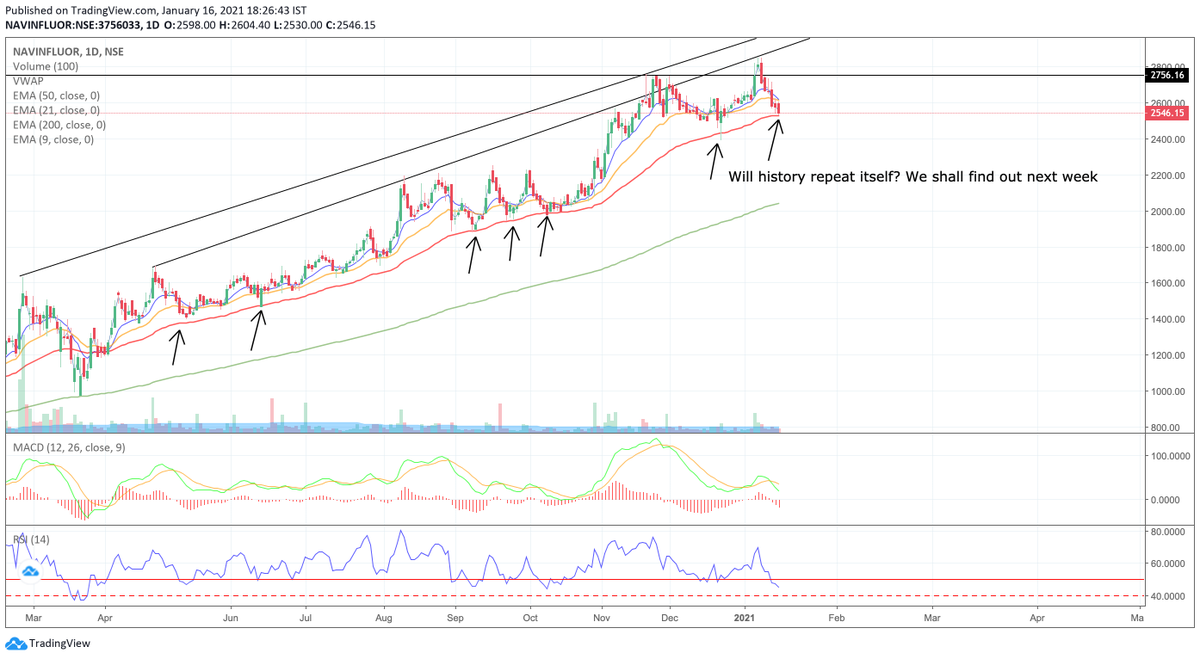Click the Oct label on the time axis
1200x659 pixels.
(529, 619)
